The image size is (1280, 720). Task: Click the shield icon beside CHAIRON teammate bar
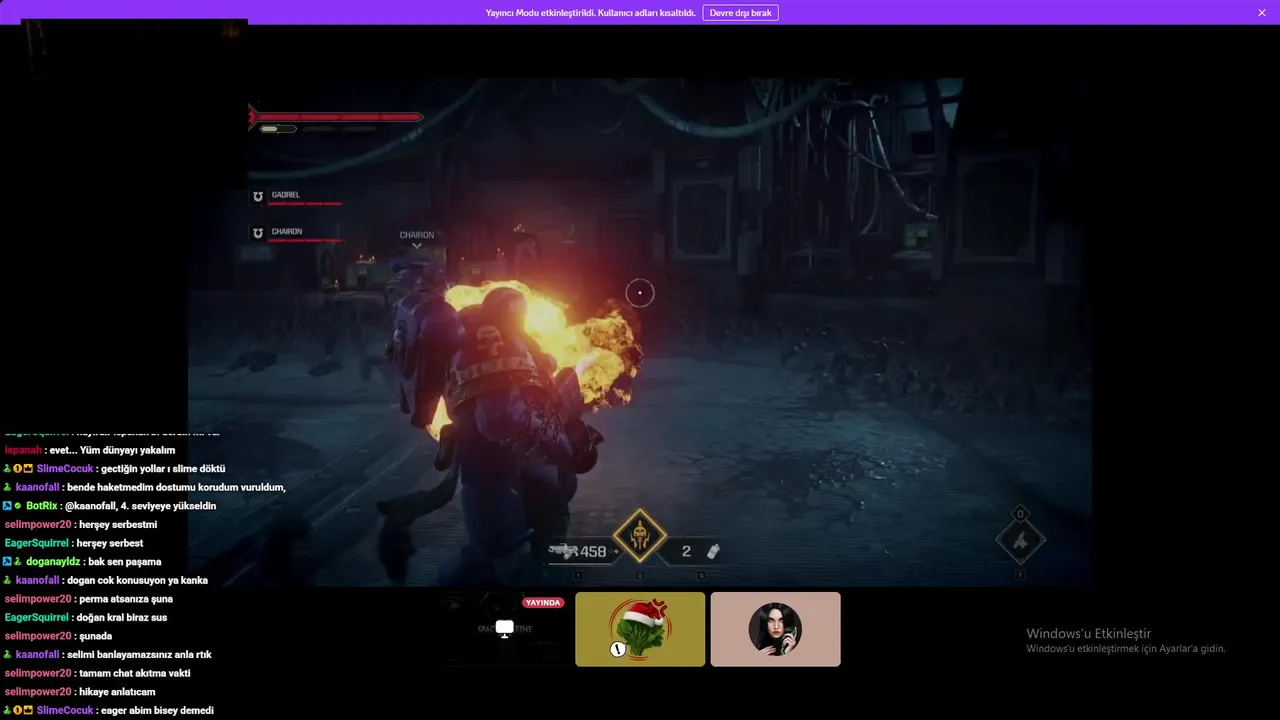pos(258,233)
